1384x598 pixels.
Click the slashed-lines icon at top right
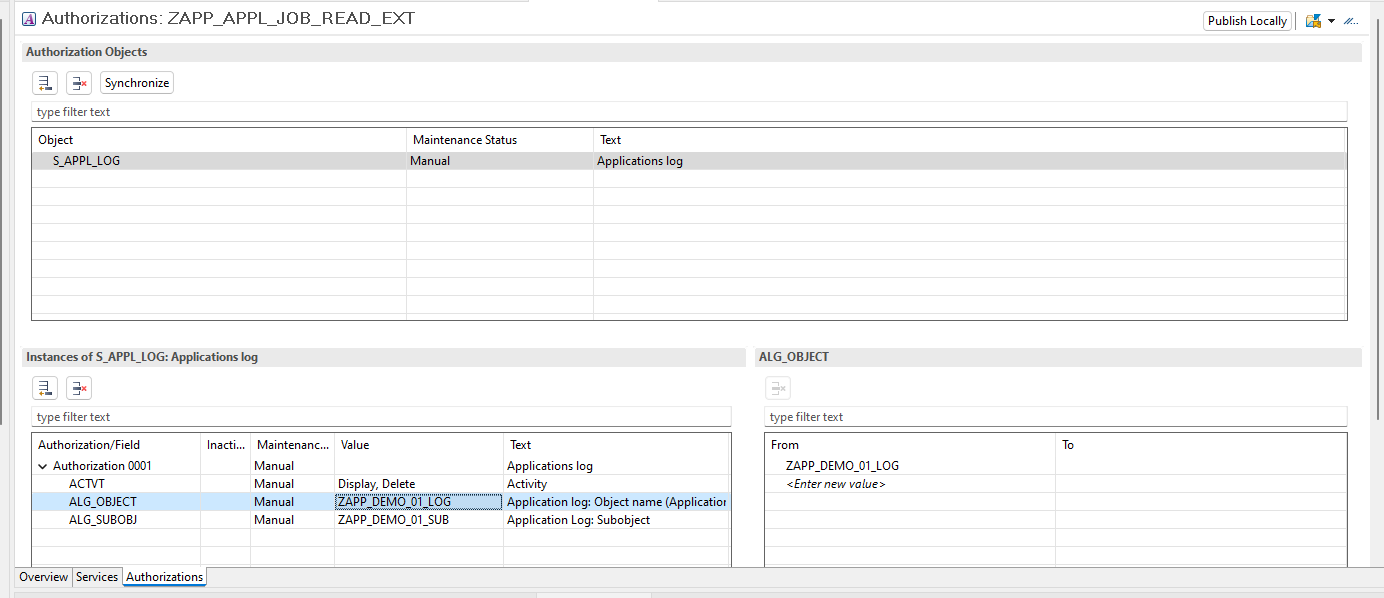click(1351, 21)
